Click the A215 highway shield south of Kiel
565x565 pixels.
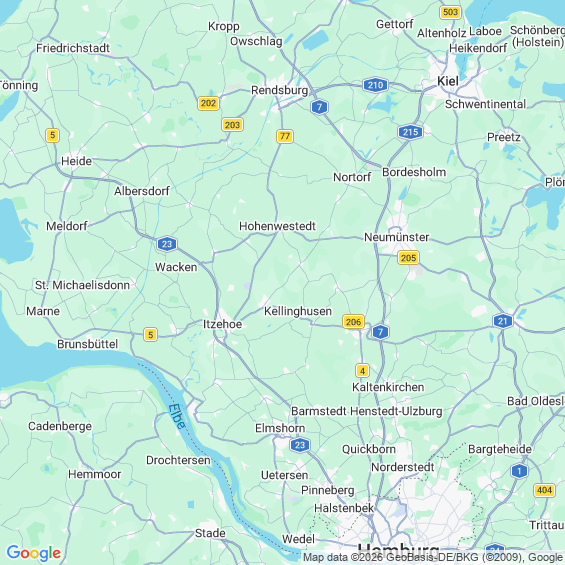click(410, 132)
